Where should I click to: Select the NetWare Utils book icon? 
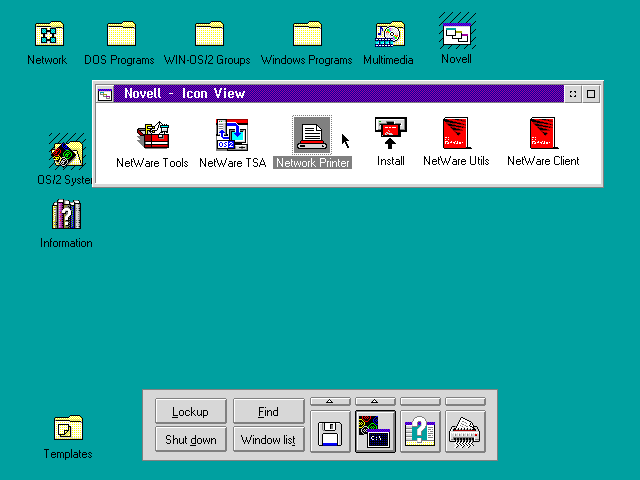[456, 133]
